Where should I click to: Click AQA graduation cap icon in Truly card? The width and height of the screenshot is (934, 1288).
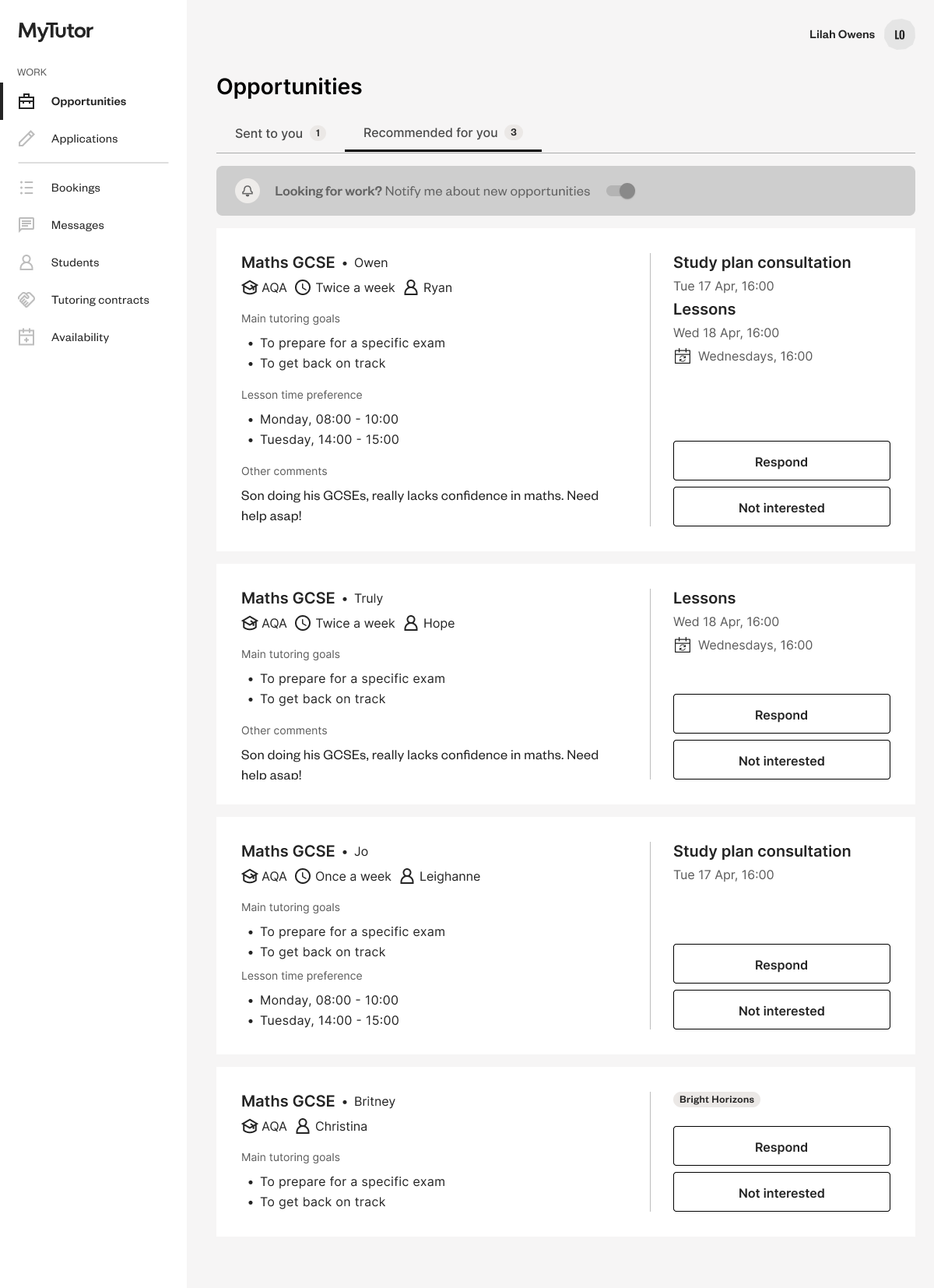250,623
